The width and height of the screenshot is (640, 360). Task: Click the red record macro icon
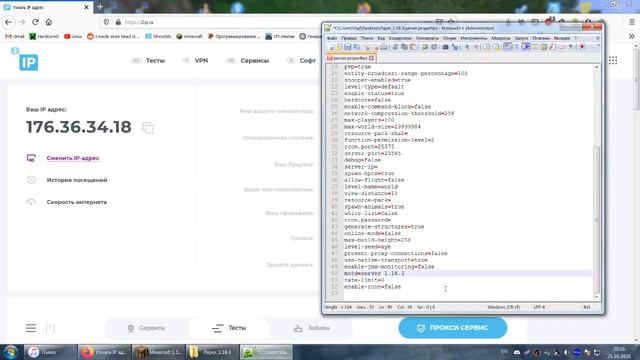(582, 47)
